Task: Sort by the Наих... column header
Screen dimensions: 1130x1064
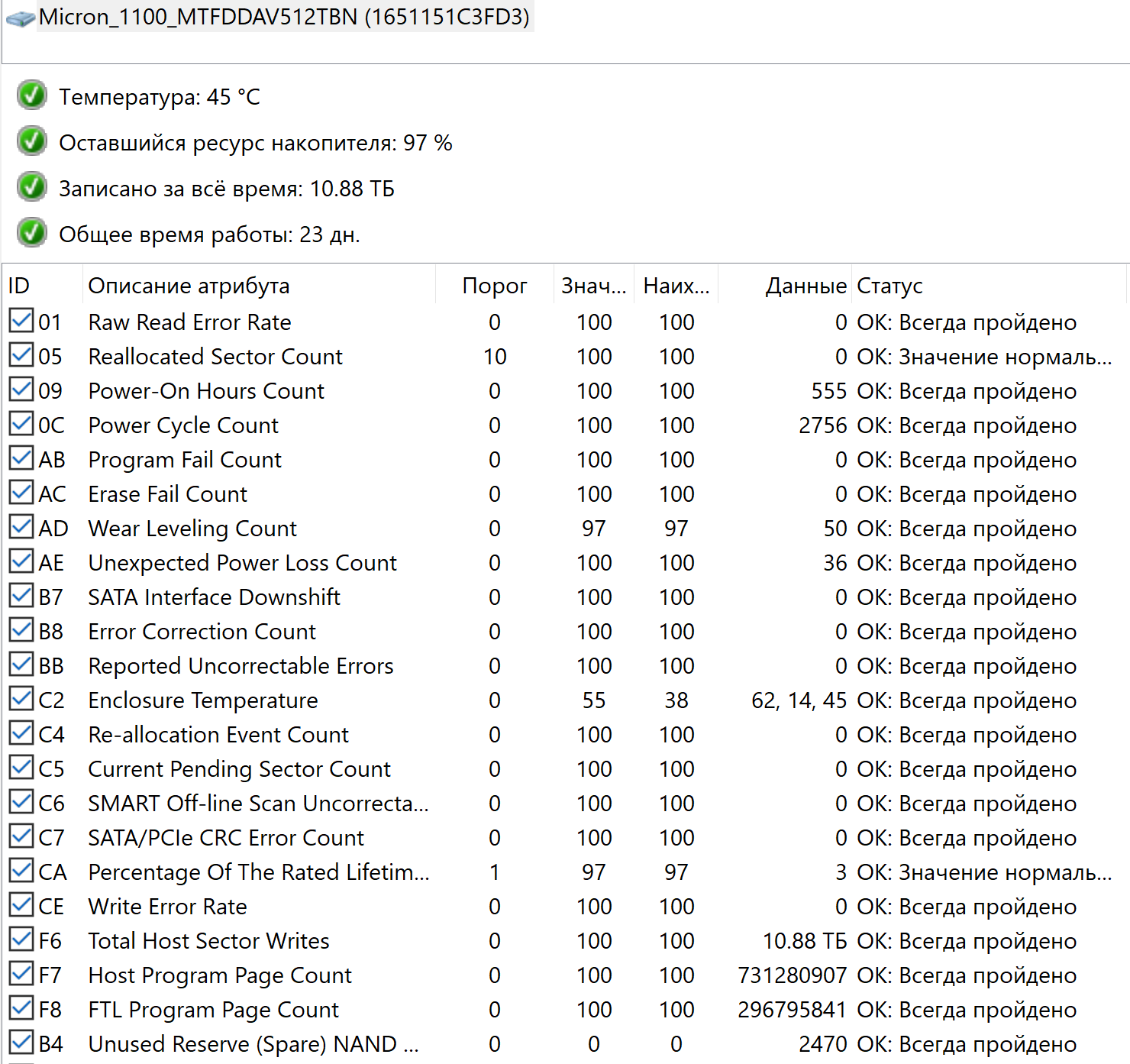Action: pyautogui.click(x=676, y=286)
